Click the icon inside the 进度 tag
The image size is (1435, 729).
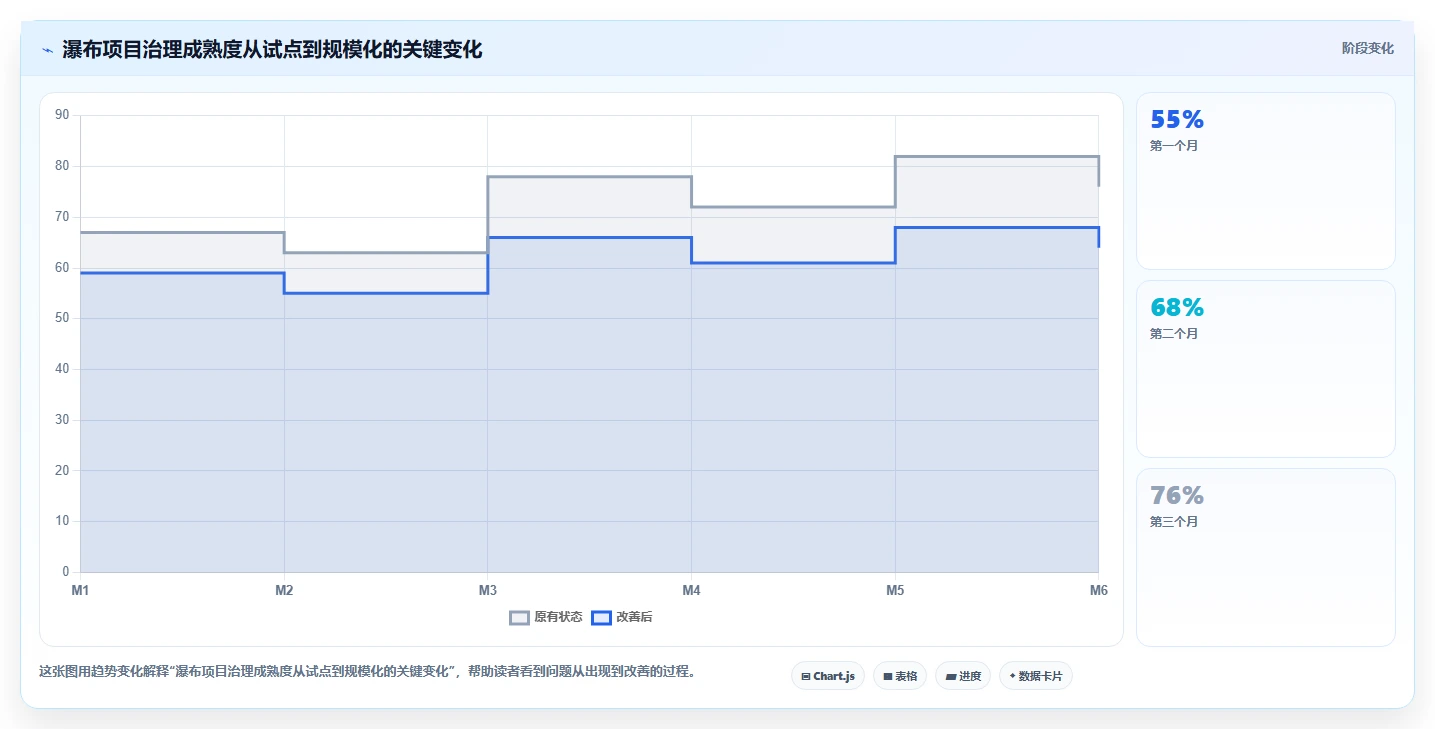pos(950,677)
